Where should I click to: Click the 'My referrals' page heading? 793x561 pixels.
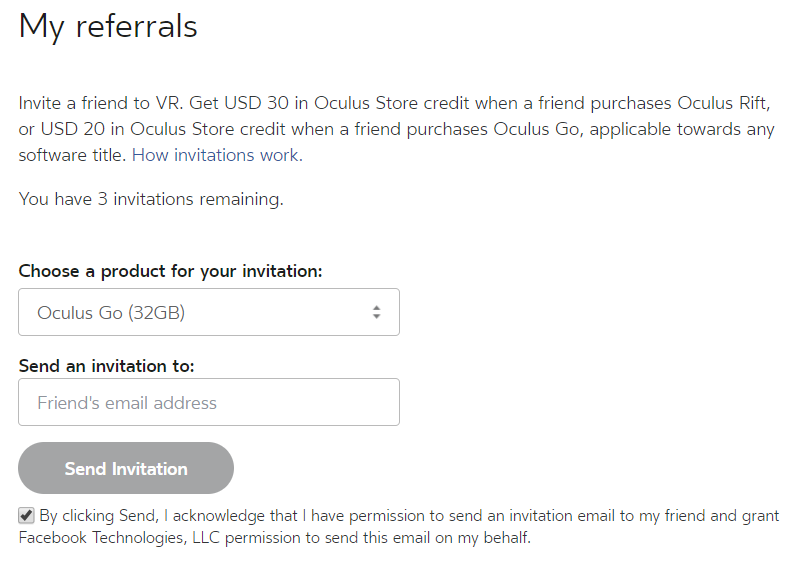[x=108, y=26]
